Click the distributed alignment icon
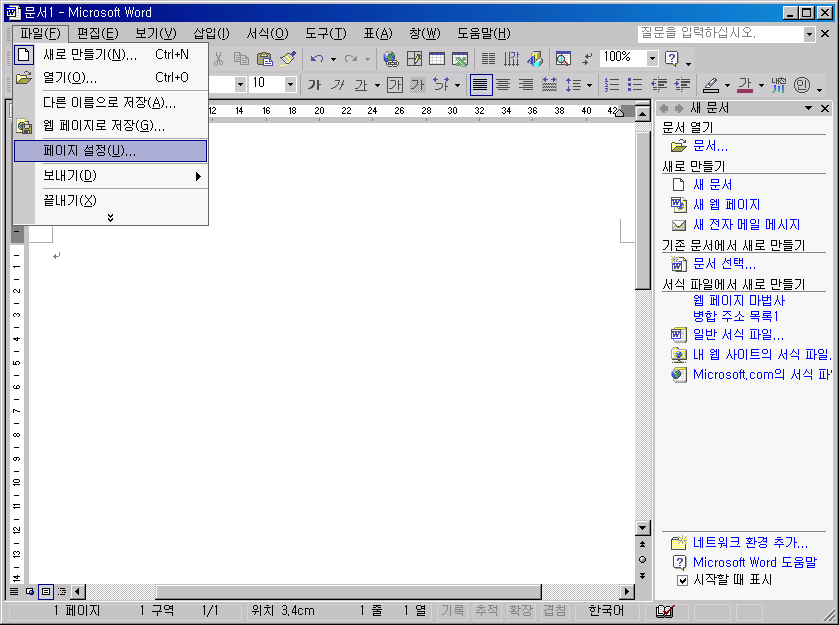 [x=550, y=85]
